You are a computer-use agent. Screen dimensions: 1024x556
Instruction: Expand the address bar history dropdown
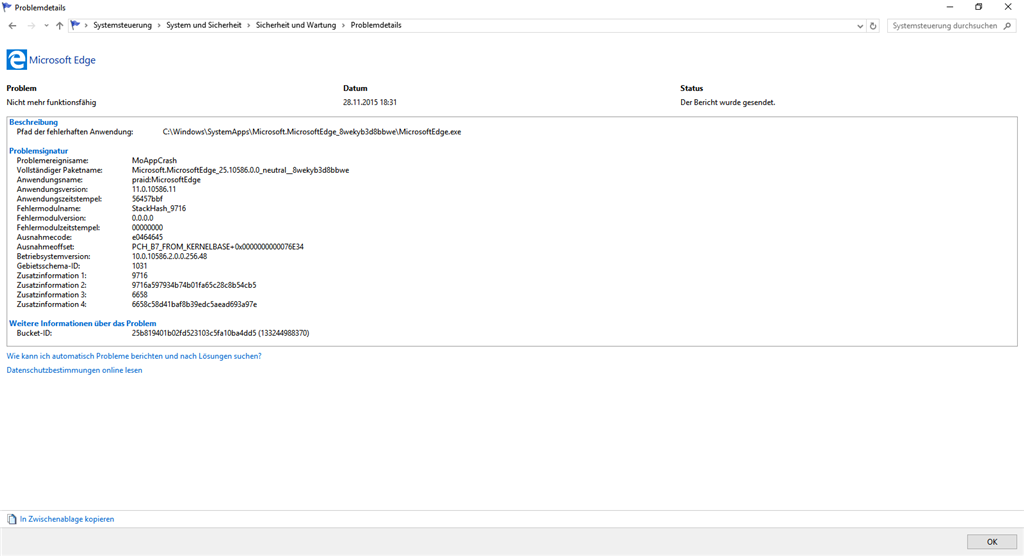coord(859,26)
